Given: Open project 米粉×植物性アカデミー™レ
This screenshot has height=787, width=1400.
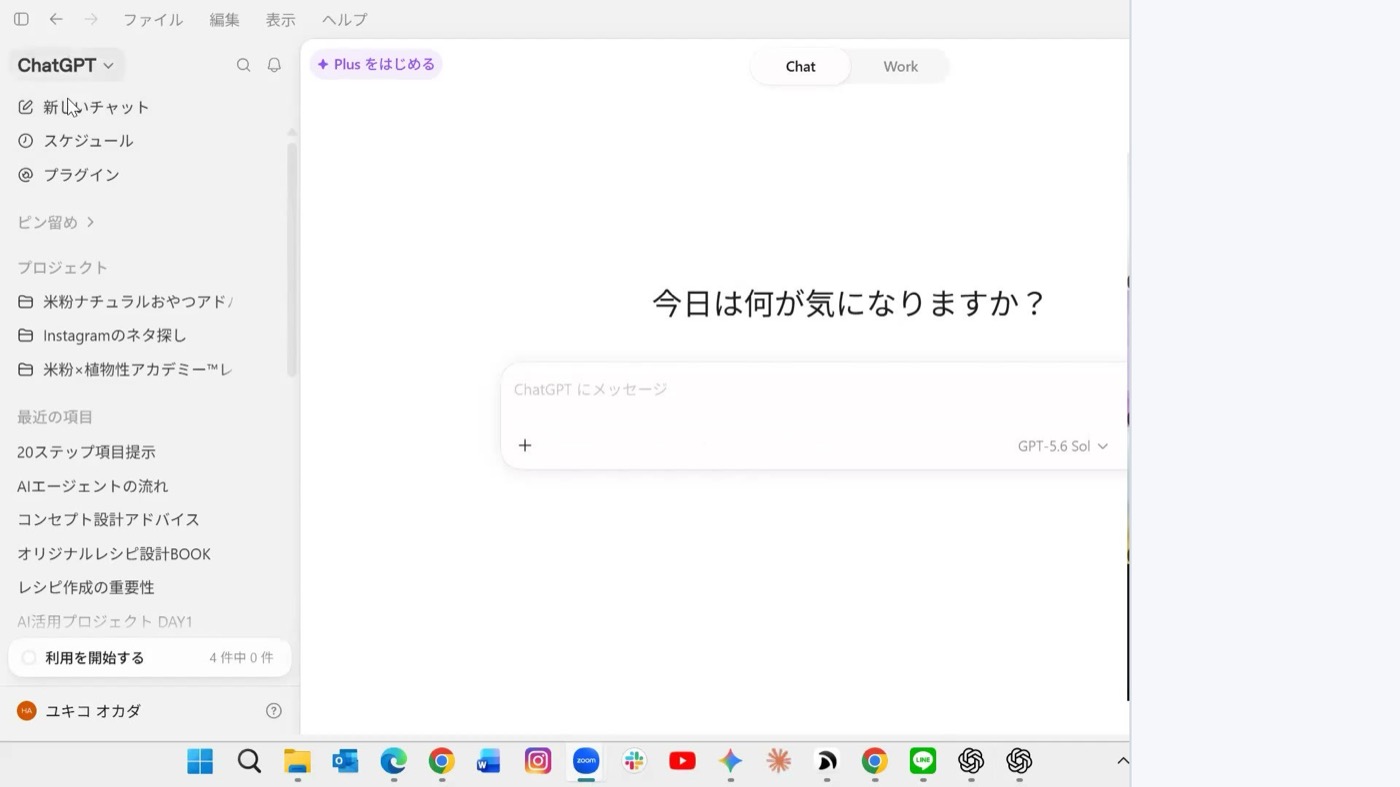Looking at the screenshot, I should tap(138, 369).
